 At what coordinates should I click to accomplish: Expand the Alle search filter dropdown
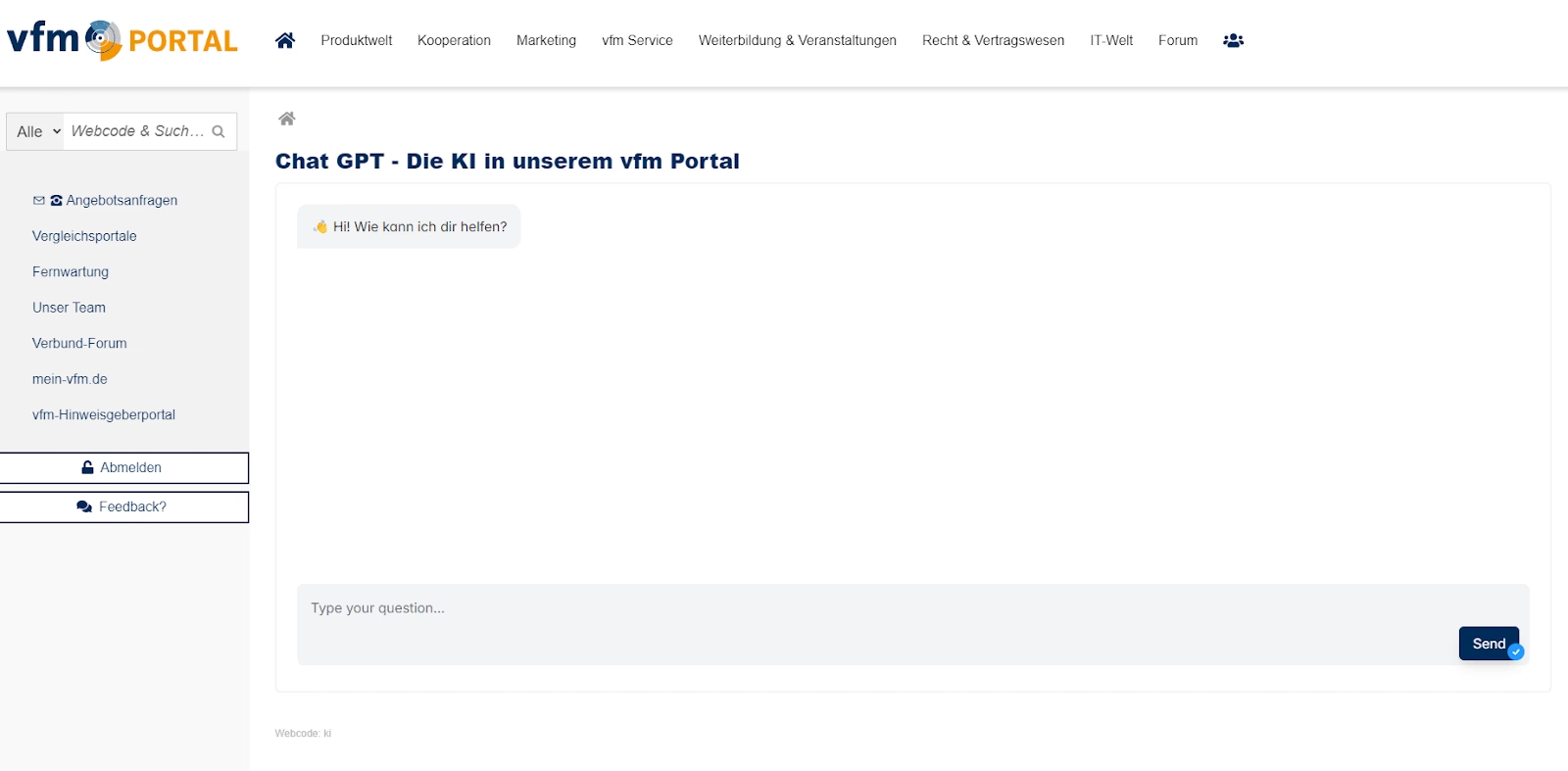(x=36, y=131)
